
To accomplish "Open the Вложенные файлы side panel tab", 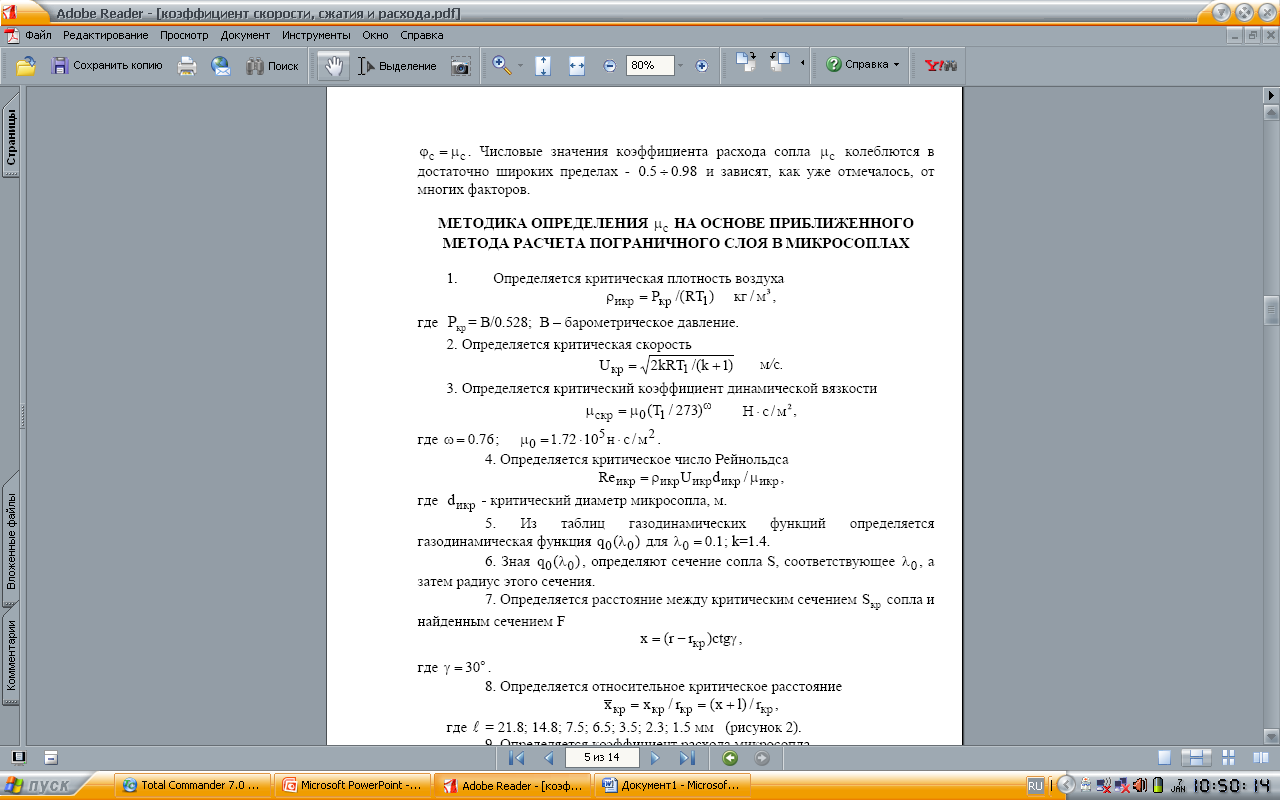I will [11, 540].
